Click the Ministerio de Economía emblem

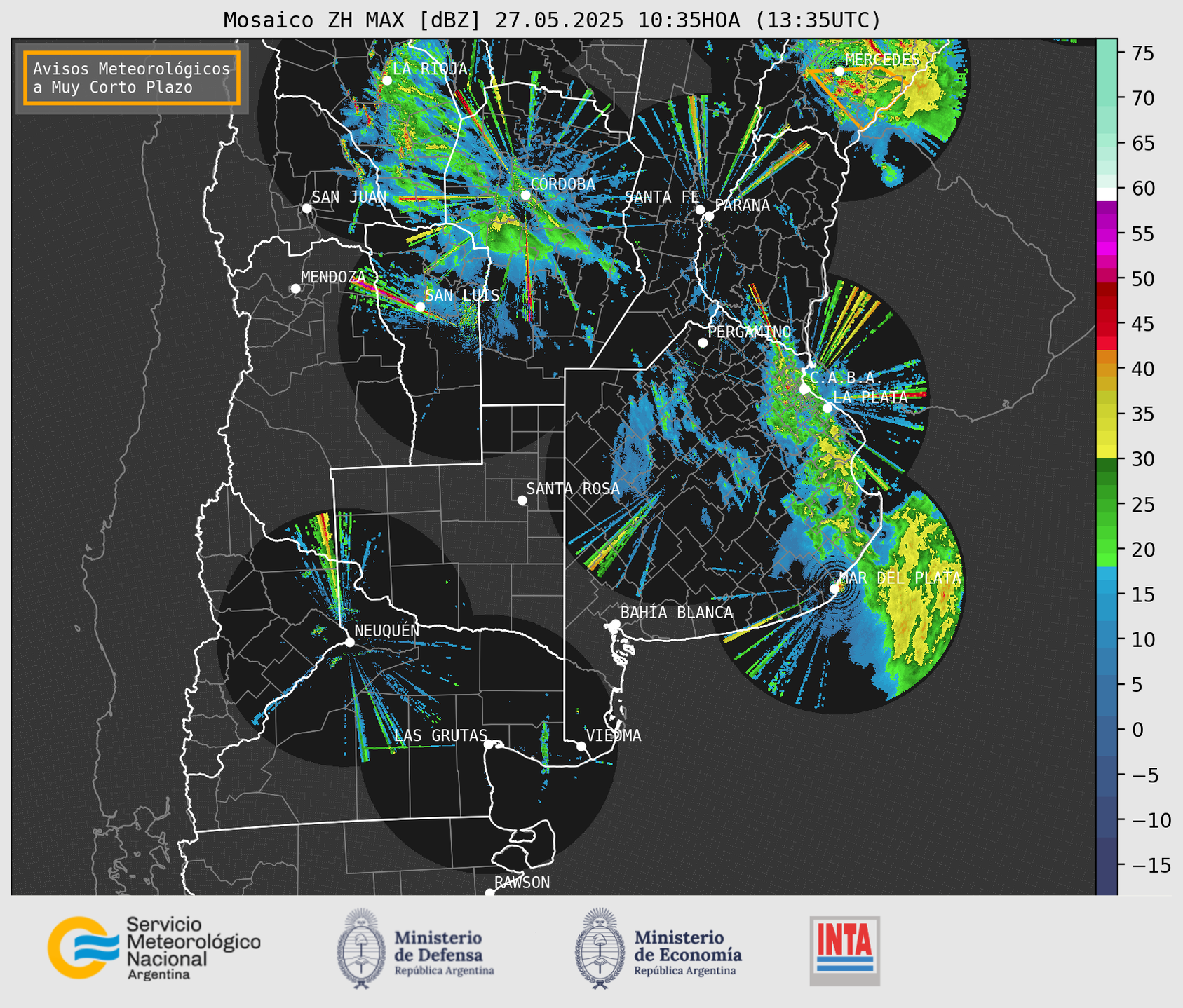[600, 948]
